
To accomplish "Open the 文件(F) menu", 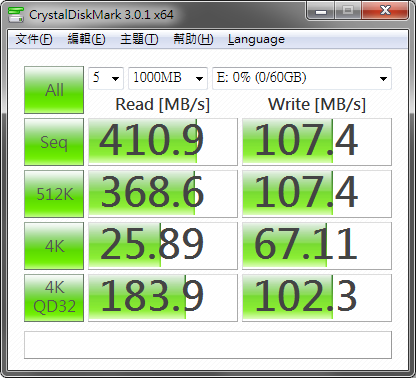I will (x=34, y=39).
